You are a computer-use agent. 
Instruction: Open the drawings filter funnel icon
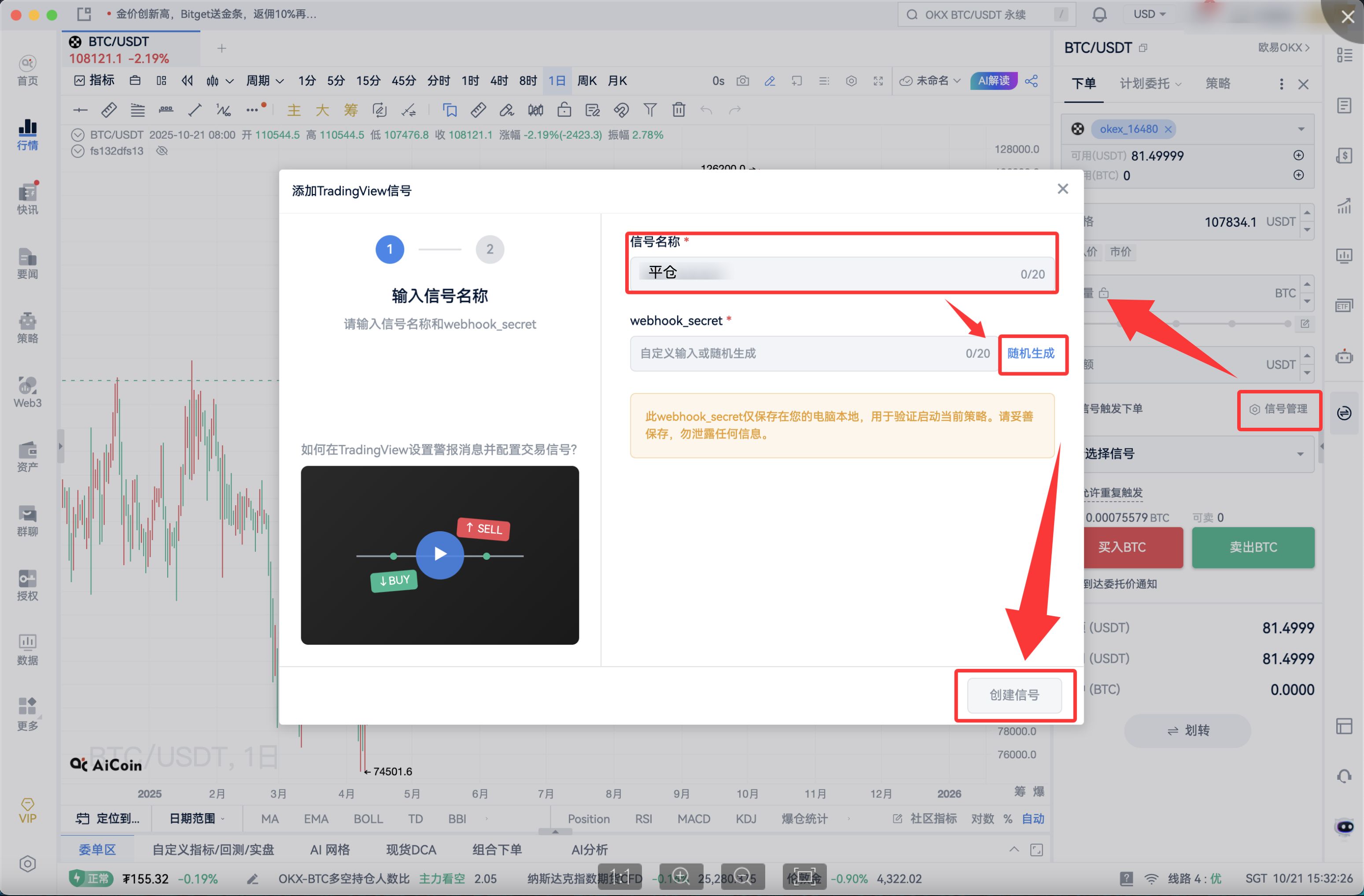(x=650, y=110)
